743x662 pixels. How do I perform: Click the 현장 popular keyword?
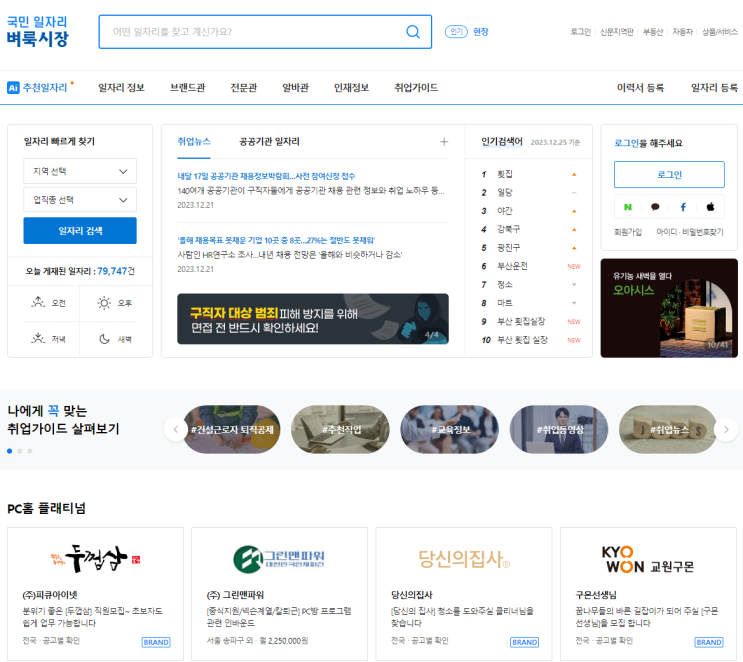coord(480,32)
